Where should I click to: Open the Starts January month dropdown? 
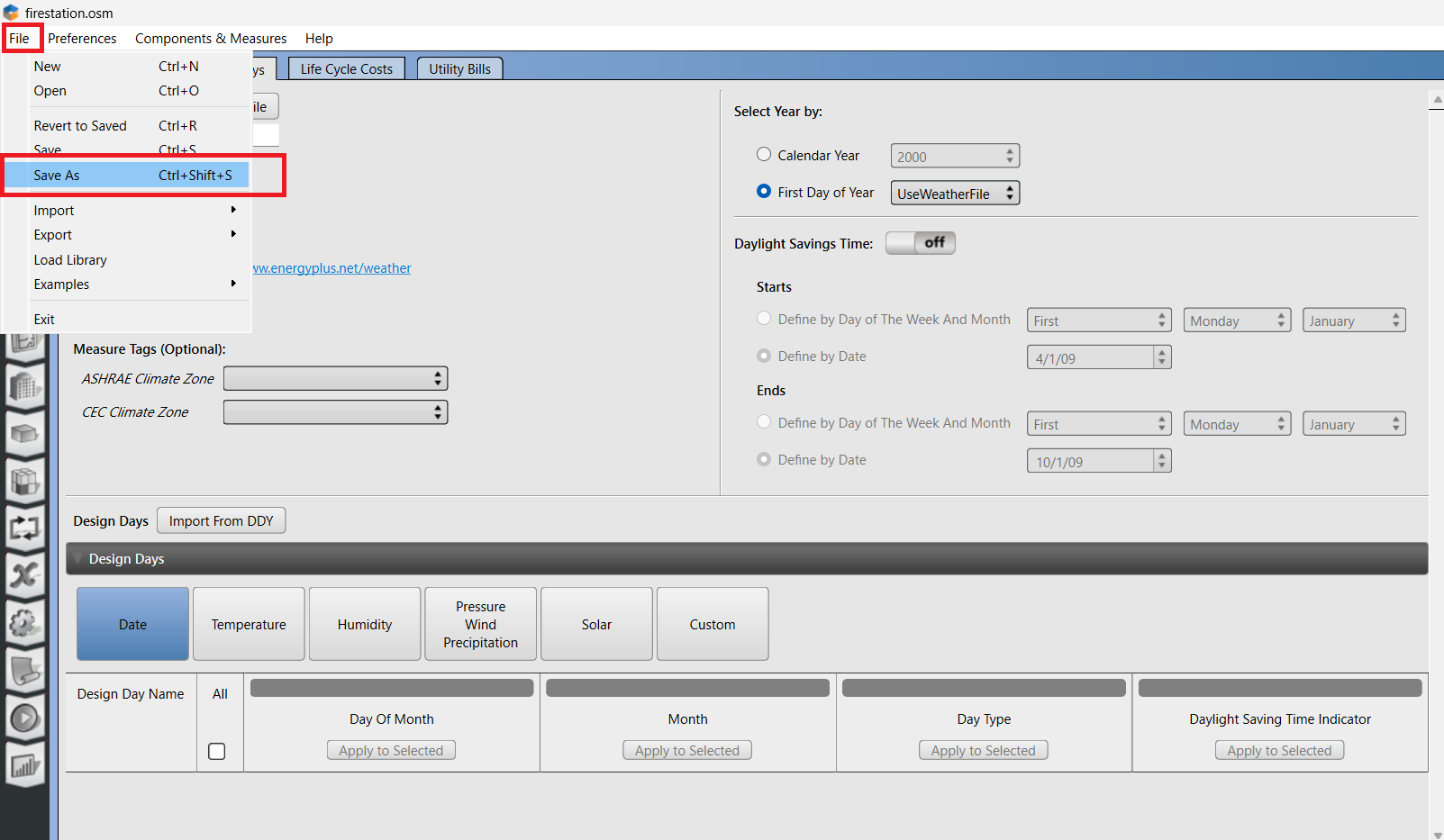(1354, 321)
